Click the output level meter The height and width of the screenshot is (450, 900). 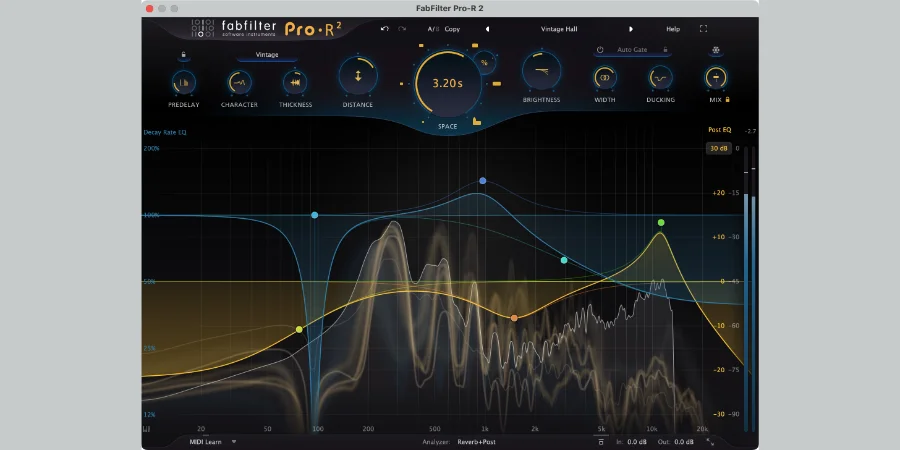[750, 288]
